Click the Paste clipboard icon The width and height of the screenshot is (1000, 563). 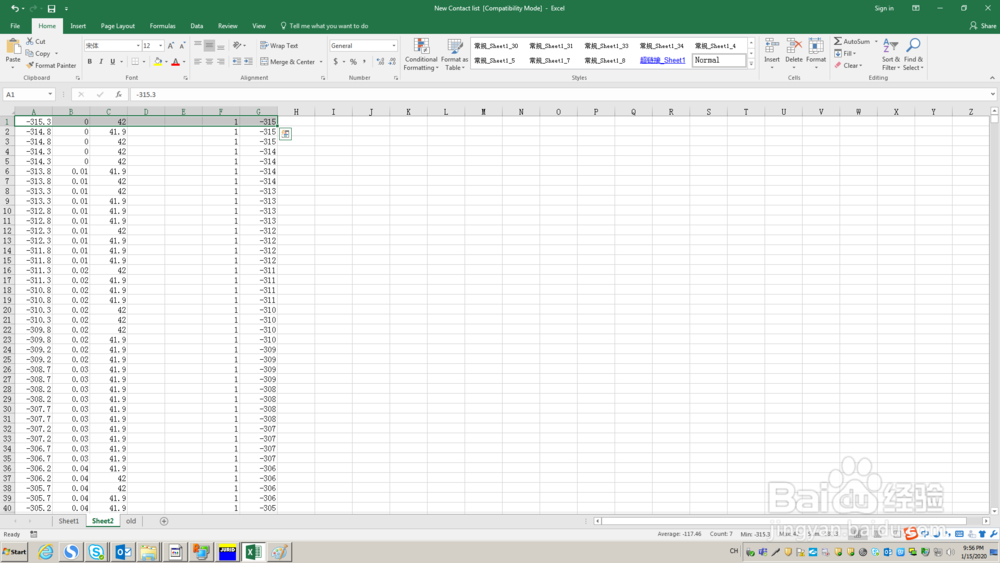[13, 48]
